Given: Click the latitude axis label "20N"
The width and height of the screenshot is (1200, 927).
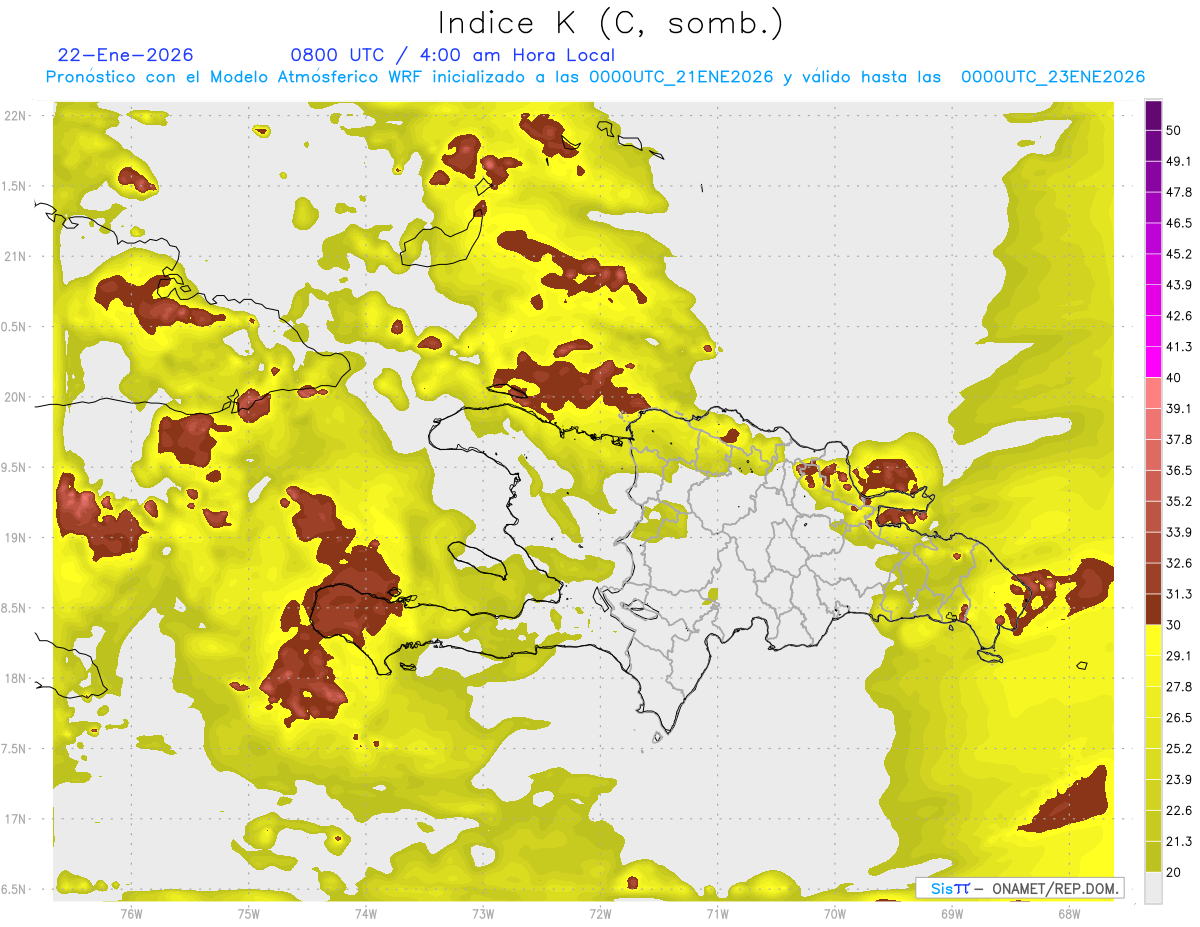Looking at the screenshot, I should (x=16, y=397).
